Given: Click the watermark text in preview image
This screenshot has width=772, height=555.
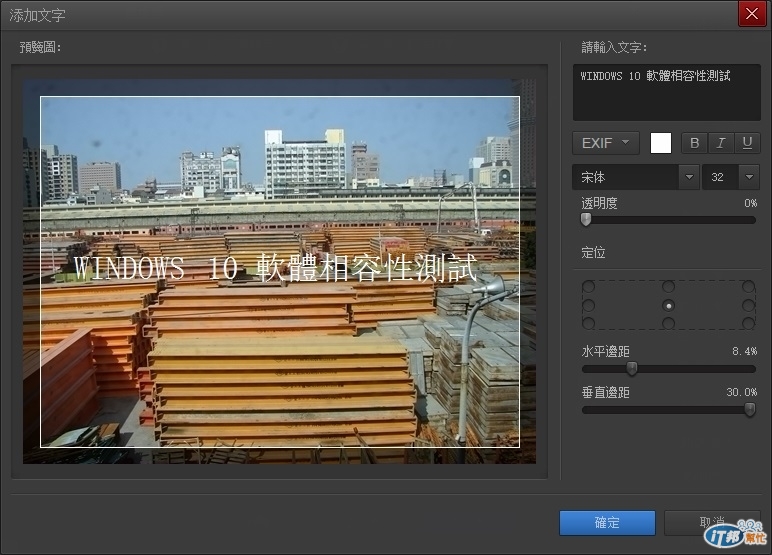Looking at the screenshot, I should pos(276,268).
